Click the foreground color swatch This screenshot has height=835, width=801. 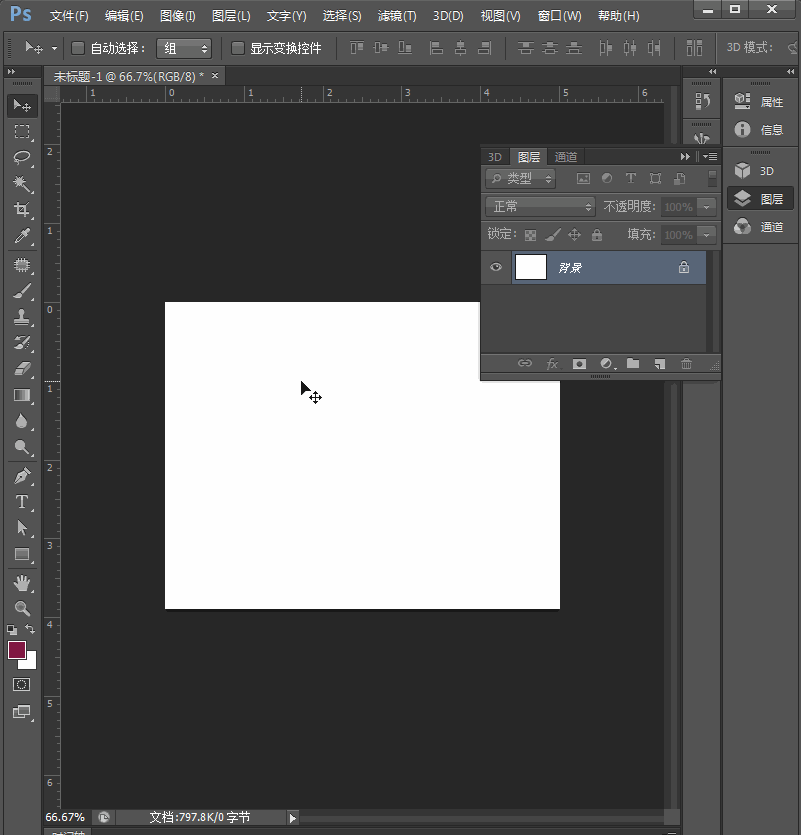(x=15, y=649)
